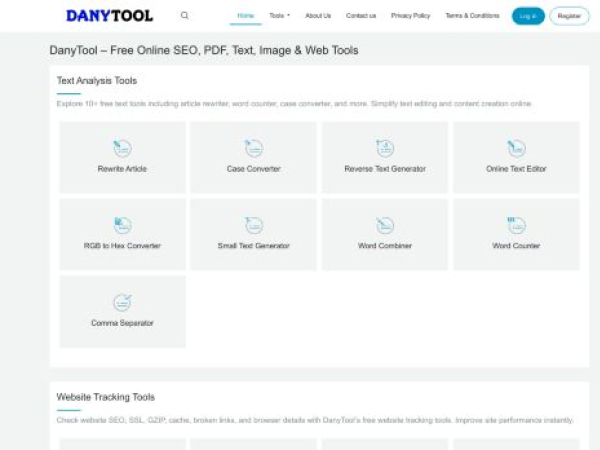
Task: Click the 'Check website SEO, SSL' description
Action: point(315,420)
